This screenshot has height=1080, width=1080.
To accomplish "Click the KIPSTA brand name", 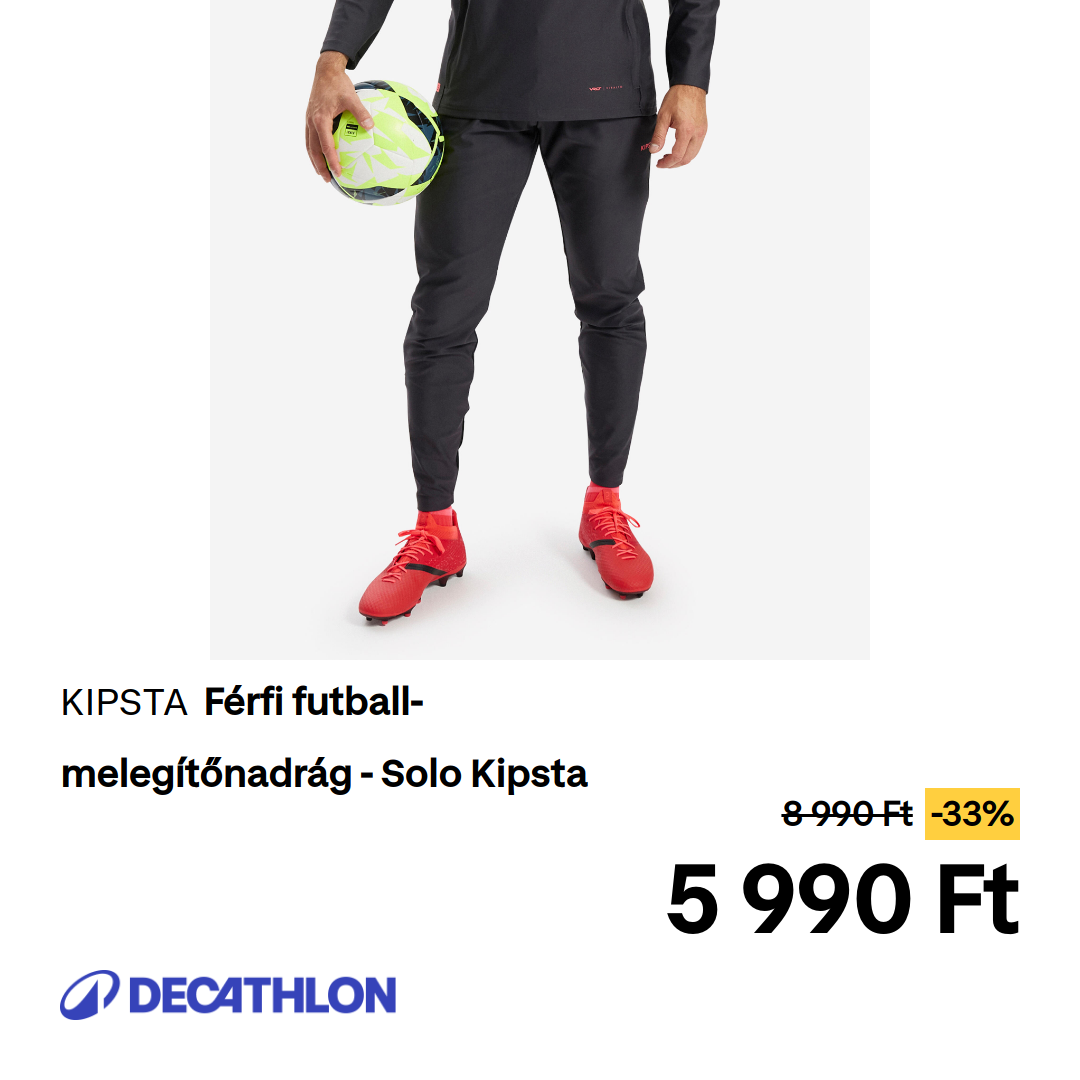I will pos(124,703).
